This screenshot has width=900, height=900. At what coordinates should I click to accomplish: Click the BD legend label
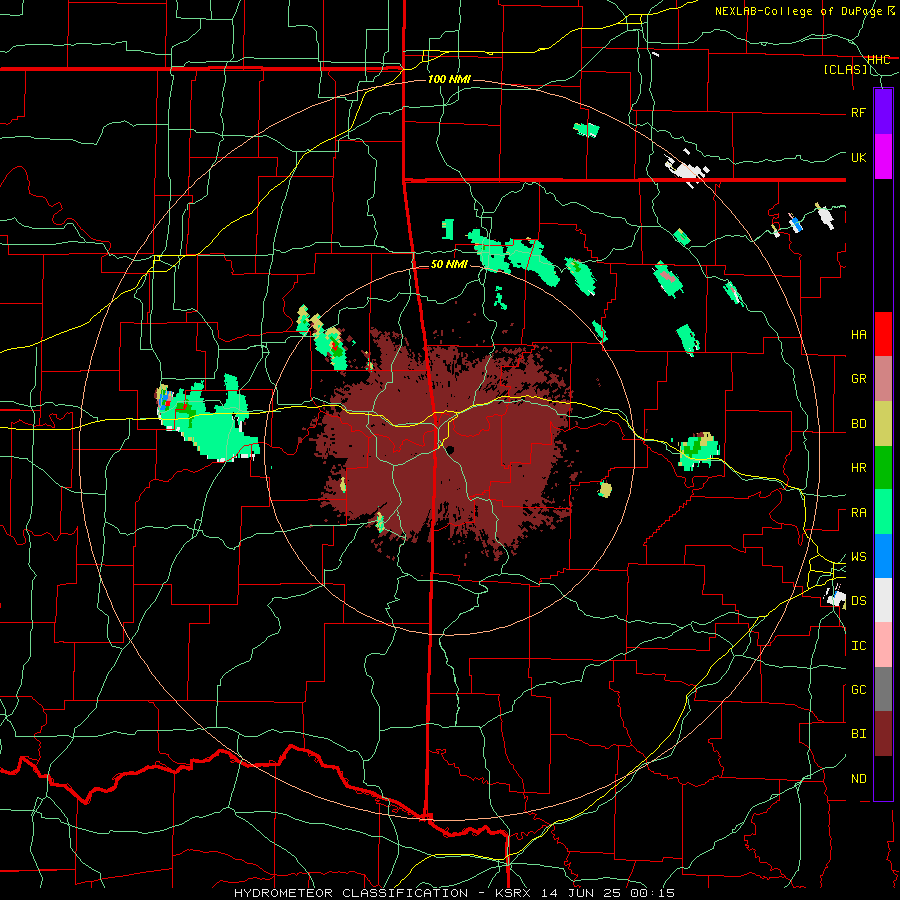pyautogui.click(x=859, y=424)
